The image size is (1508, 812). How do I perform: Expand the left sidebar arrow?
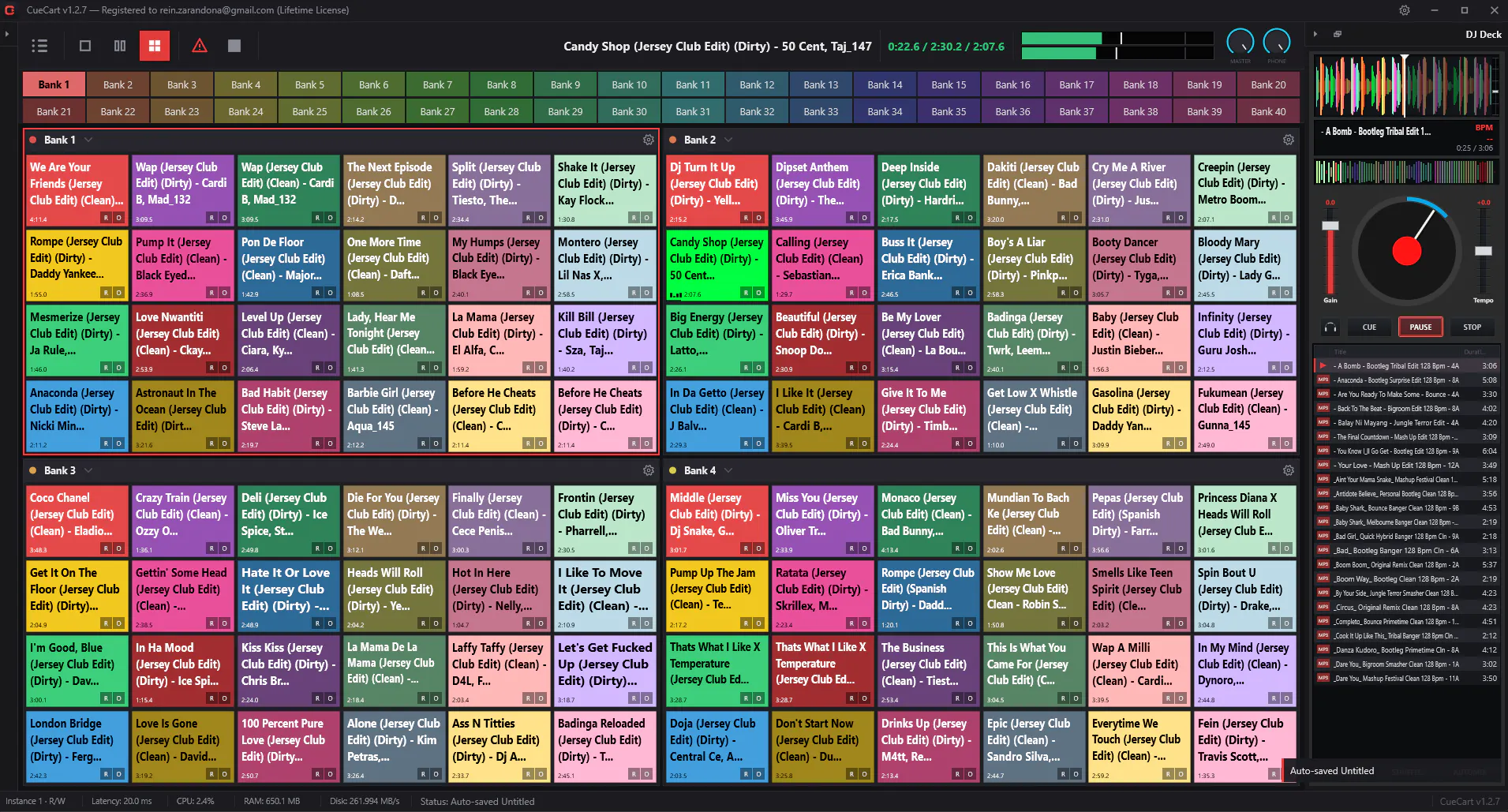click(x=7, y=34)
